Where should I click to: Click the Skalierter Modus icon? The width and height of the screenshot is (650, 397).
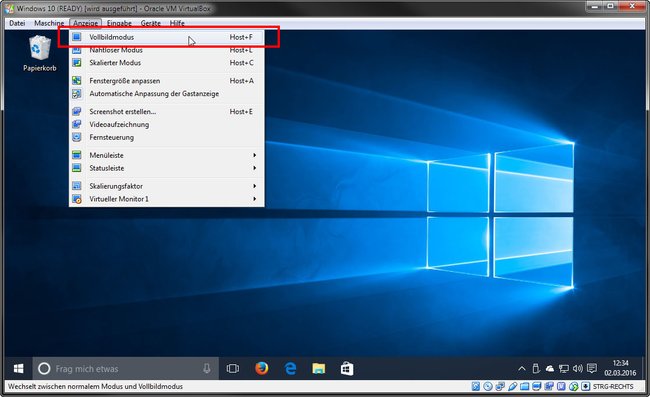point(77,63)
